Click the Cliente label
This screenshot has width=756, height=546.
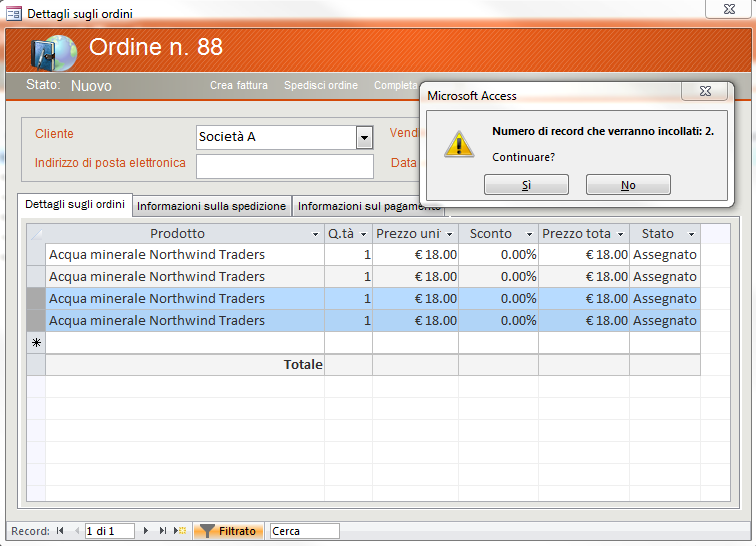(x=54, y=134)
